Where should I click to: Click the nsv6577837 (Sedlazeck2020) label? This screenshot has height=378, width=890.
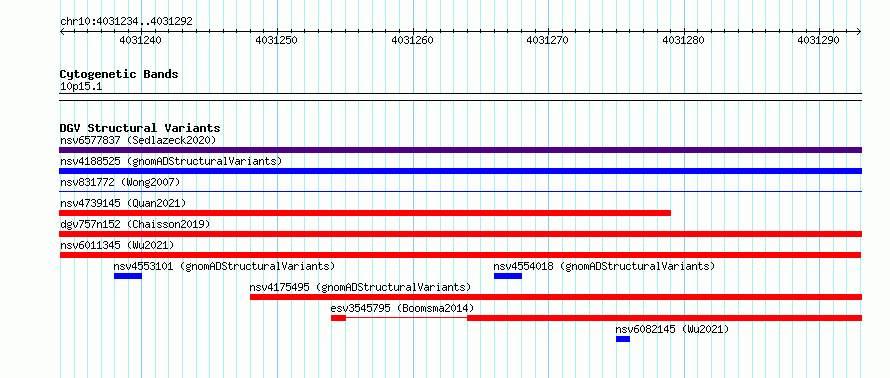coord(138,140)
